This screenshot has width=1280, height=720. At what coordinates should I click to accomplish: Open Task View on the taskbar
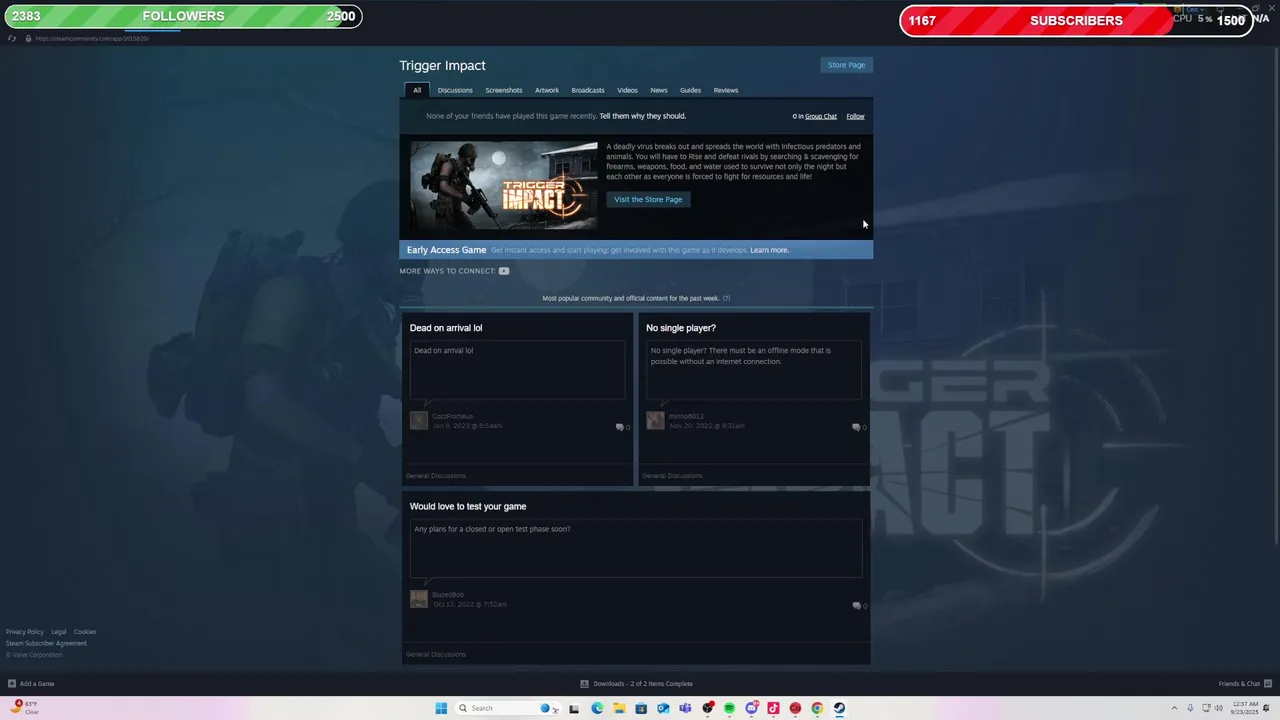point(574,708)
